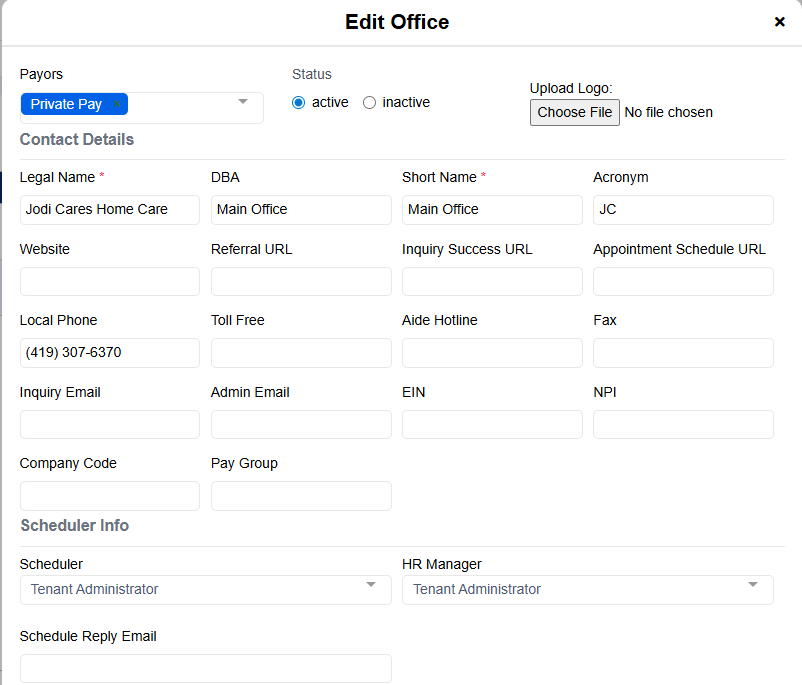Click the Local Phone number field
The width and height of the screenshot is (802, 685).
pyautogui.click(x=110, y=353)
